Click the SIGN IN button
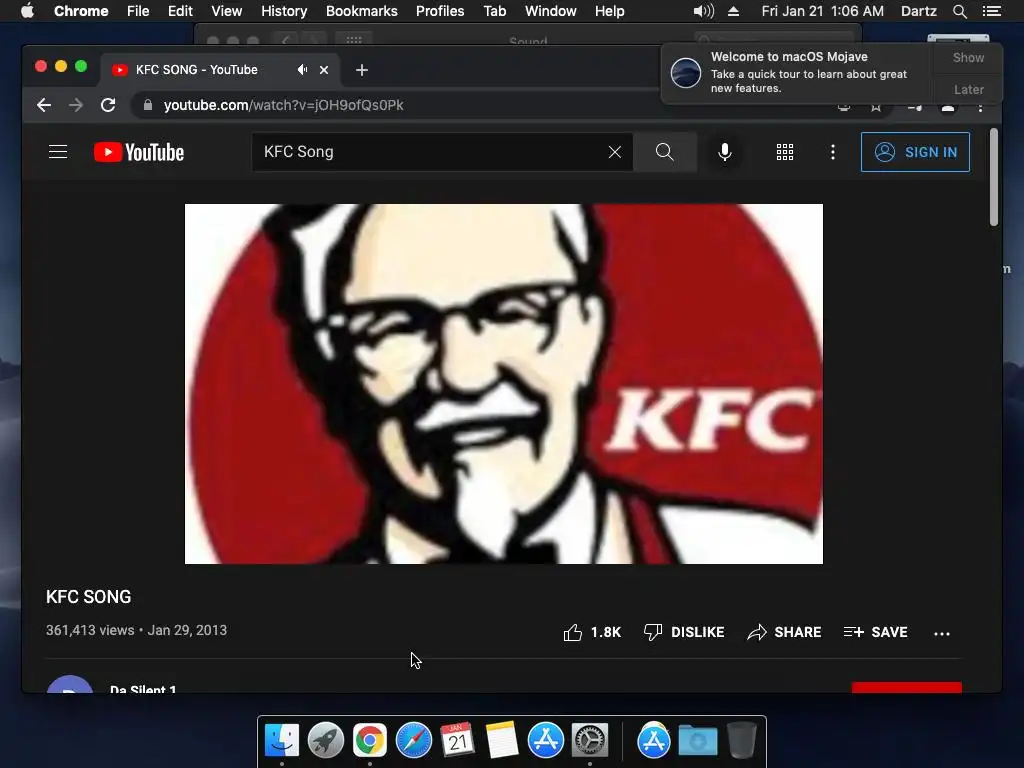 (916, 152)
